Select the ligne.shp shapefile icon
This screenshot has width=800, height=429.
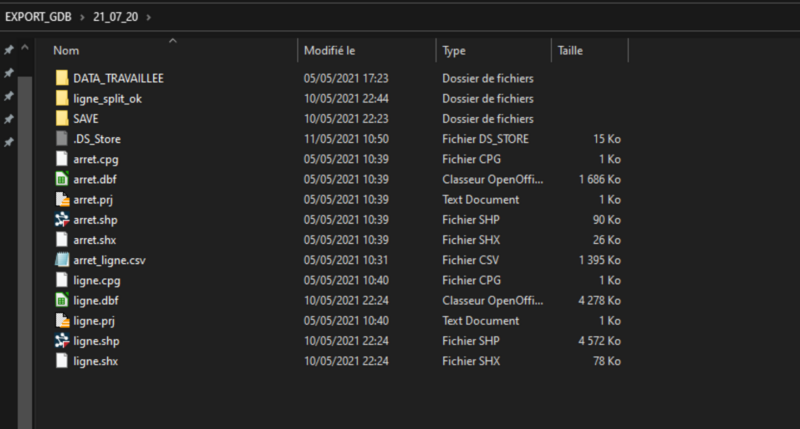tap(62, 341)
